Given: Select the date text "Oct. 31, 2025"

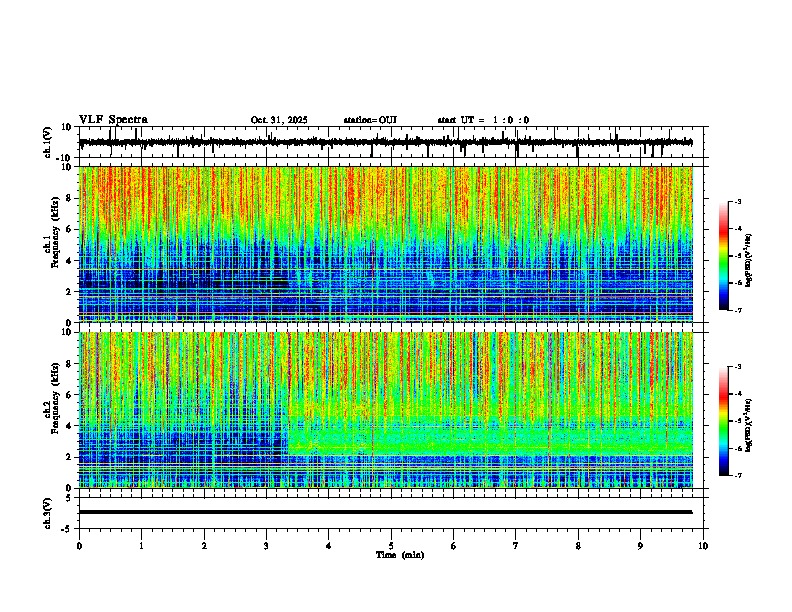Looking at the screenshot, I should 279,120.
